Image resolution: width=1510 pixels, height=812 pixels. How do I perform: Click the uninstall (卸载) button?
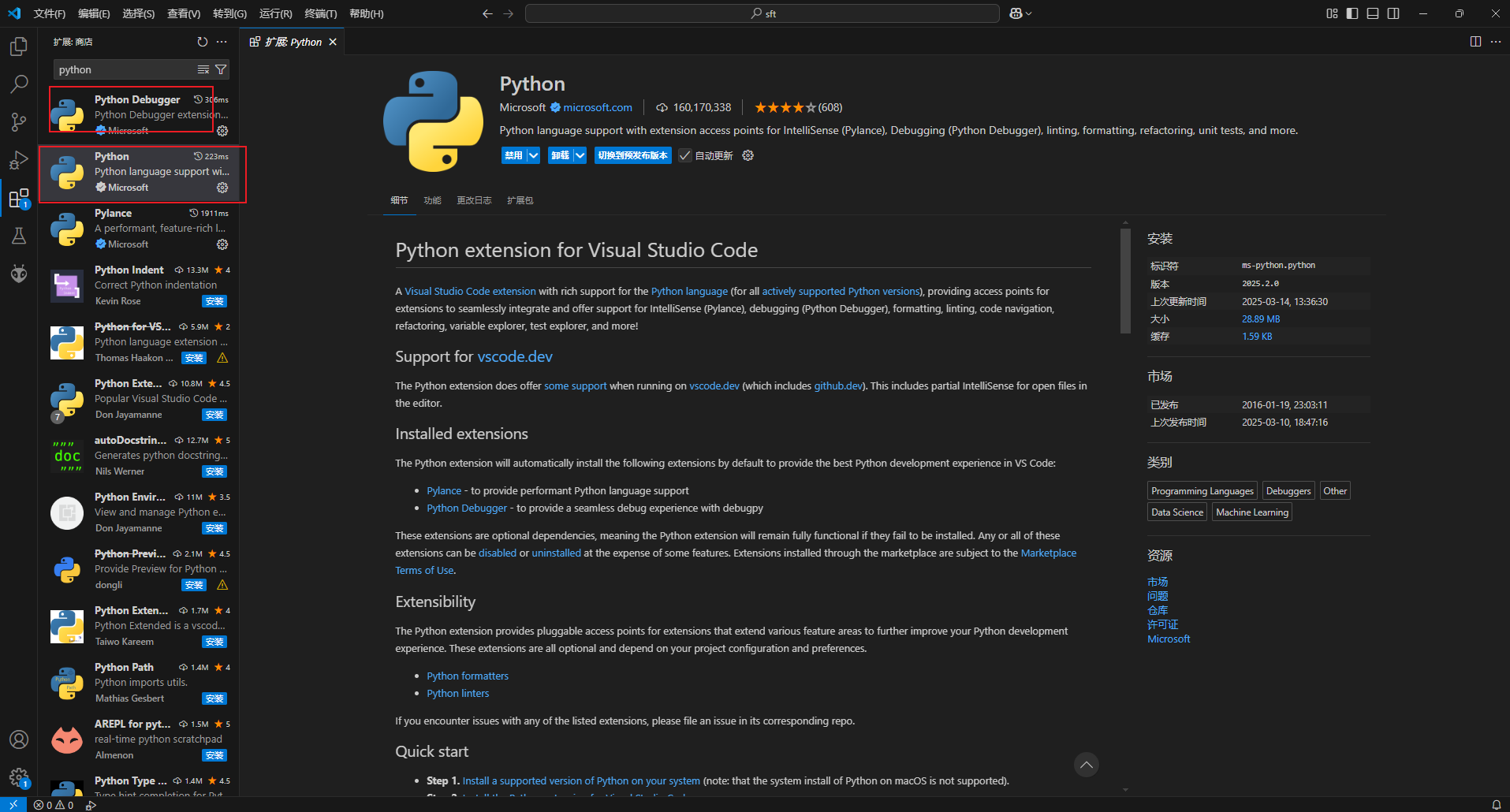pyautogui.click(x=560, y=155)
